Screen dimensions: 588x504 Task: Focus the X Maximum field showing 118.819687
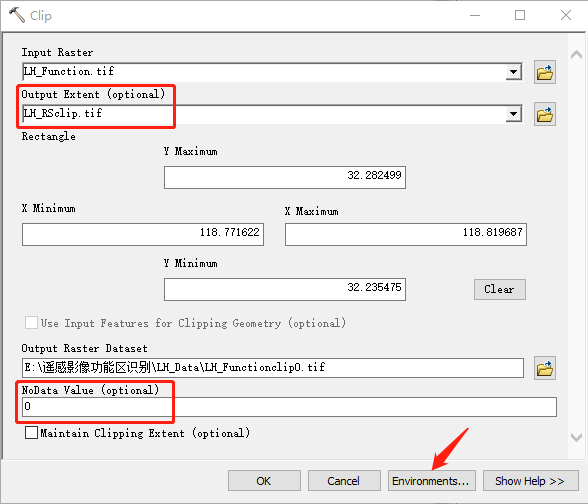click(x=406, y=234)
